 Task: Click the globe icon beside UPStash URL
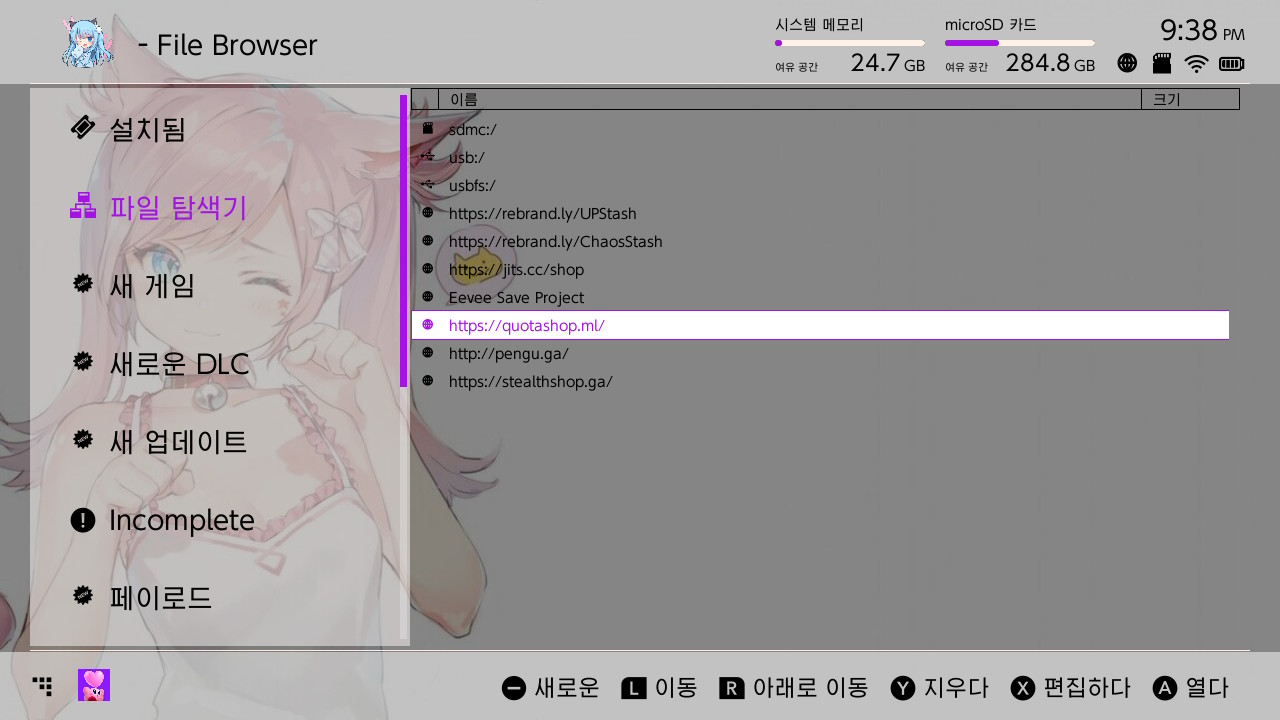(x=428, y=212)
